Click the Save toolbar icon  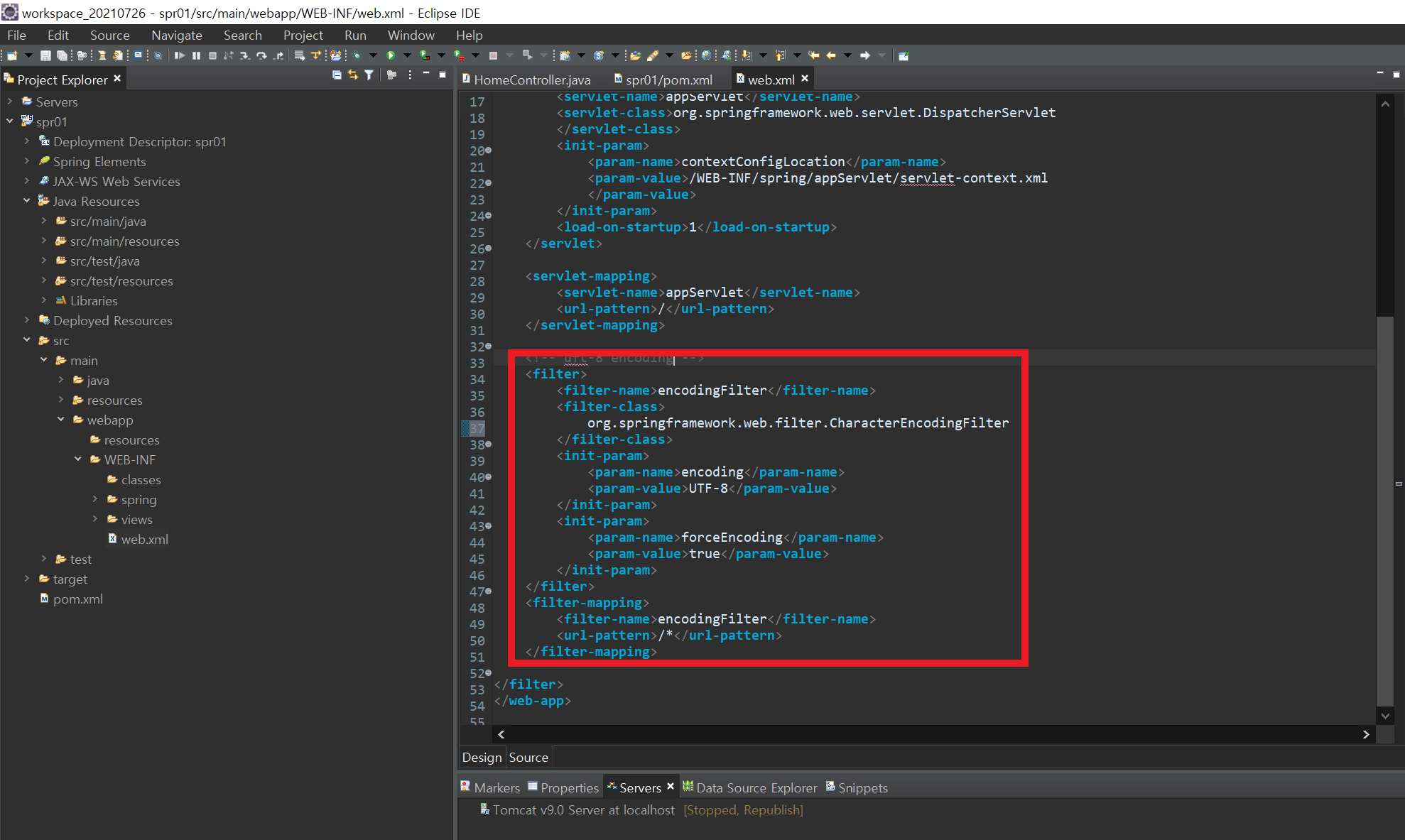(45, 55)
